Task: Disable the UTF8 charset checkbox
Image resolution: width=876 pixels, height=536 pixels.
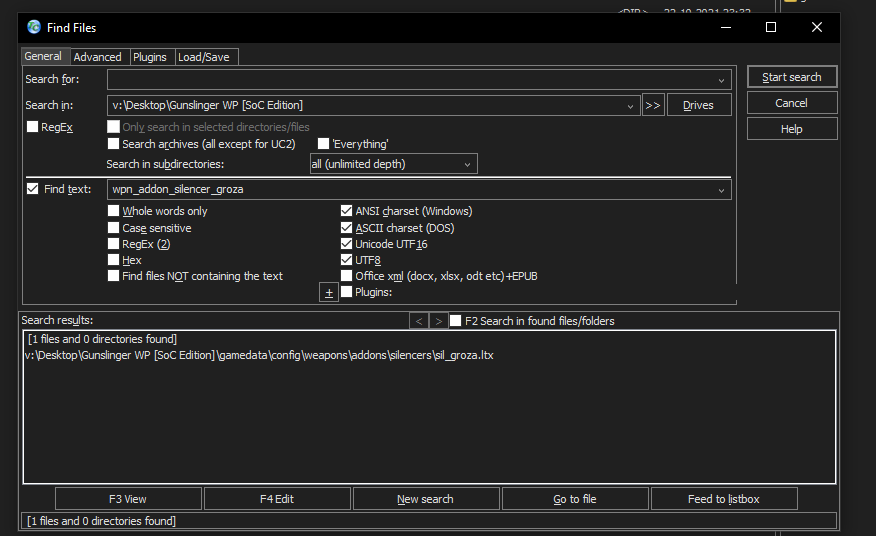Action: click(346, 260)
